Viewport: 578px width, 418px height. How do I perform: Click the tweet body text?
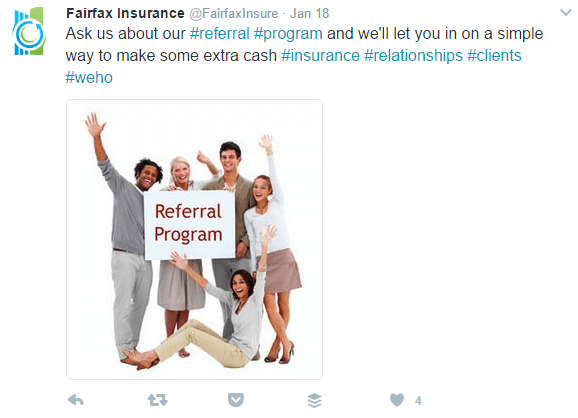[x=304, y=56]
